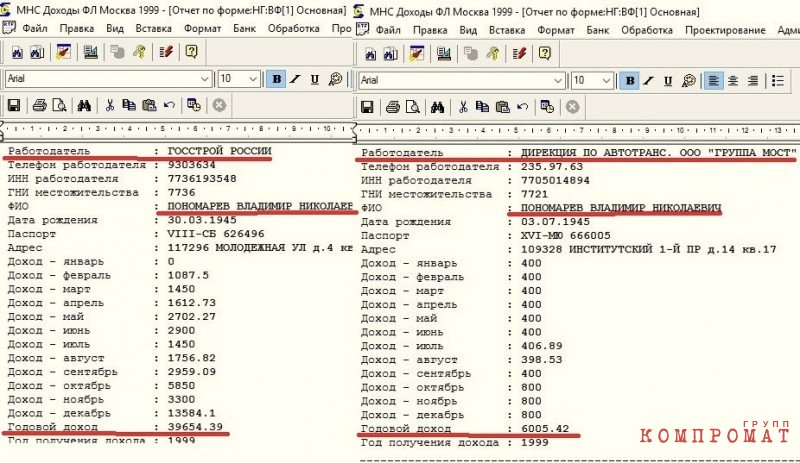Open form designer brush icon in Группа Мост window

[416, 53]
